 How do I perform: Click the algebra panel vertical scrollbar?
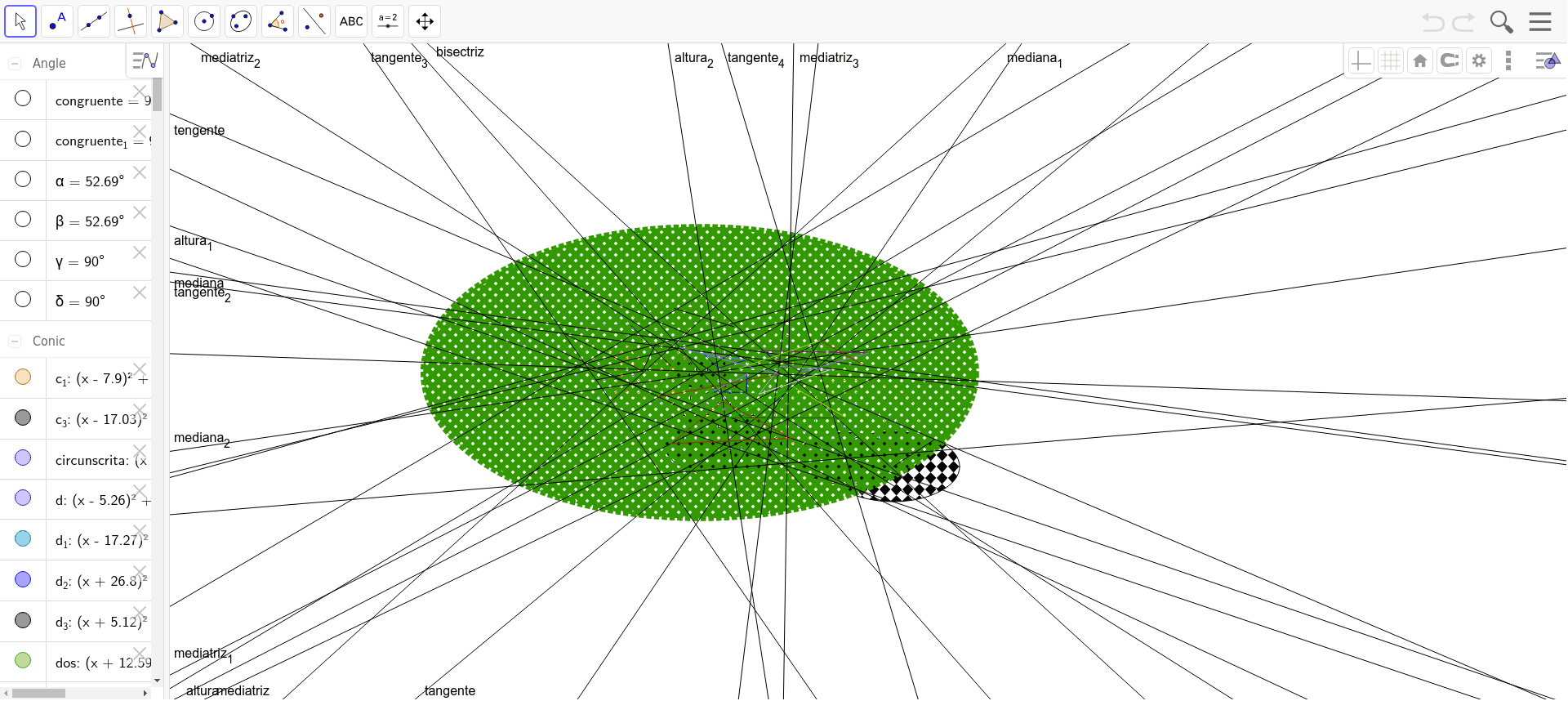click(x=158, y=95)
